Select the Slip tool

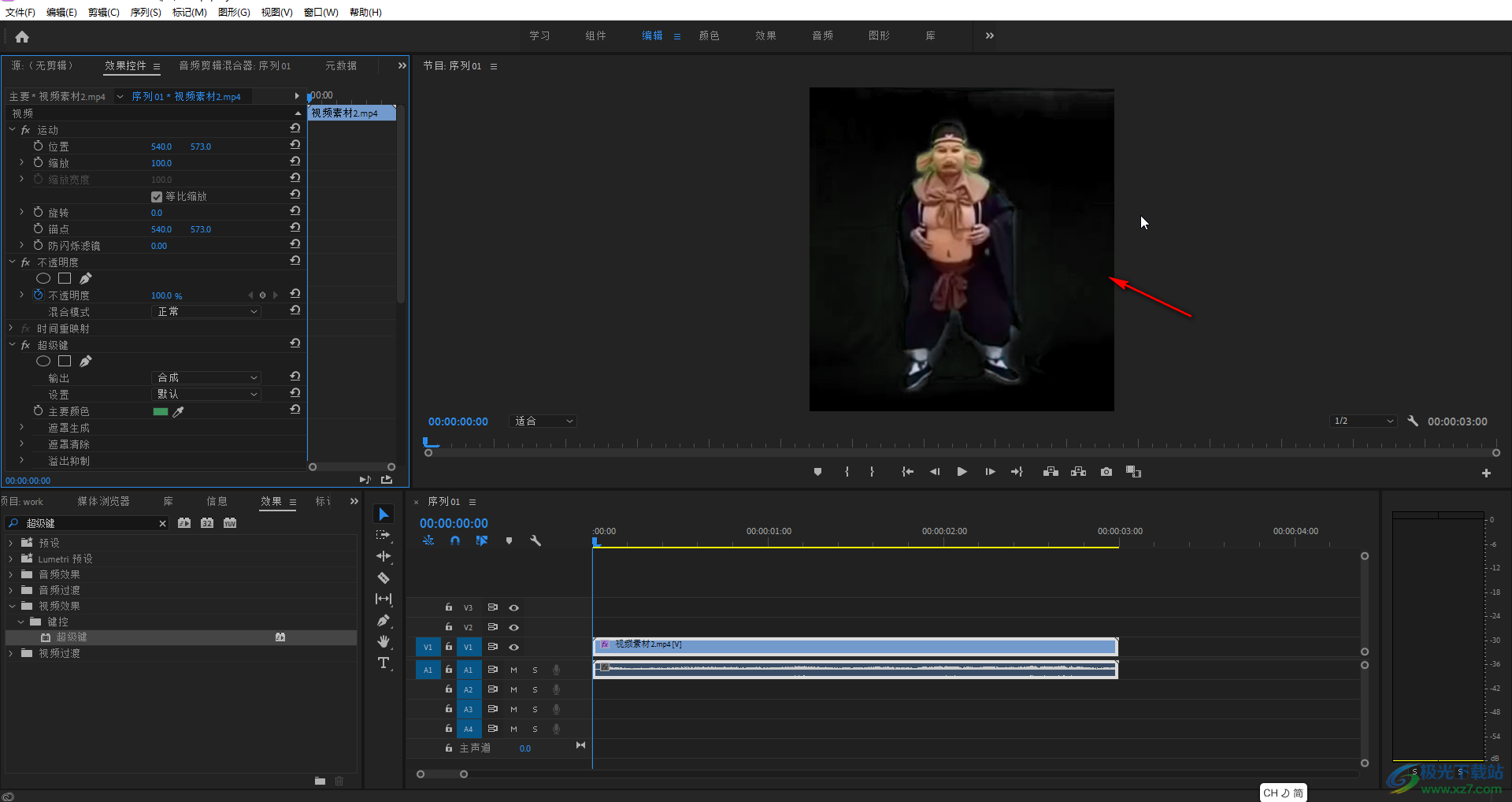click(x=384, y=599)
